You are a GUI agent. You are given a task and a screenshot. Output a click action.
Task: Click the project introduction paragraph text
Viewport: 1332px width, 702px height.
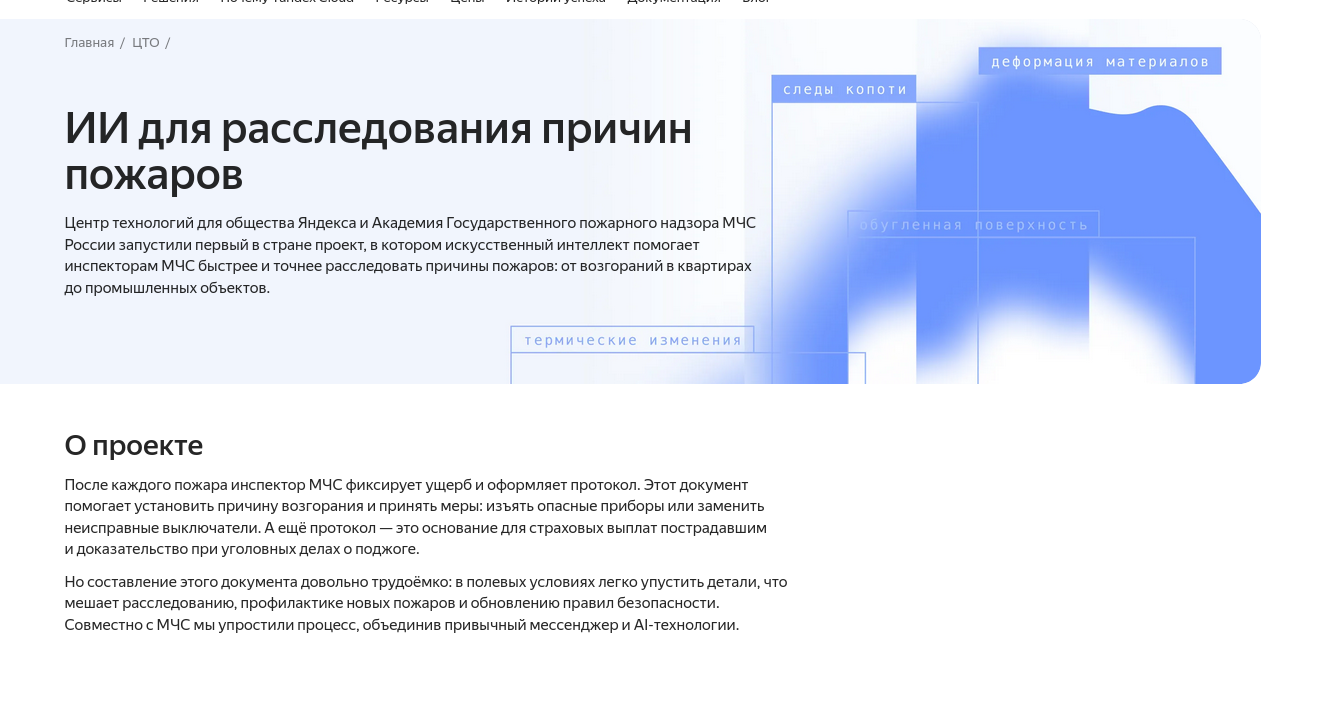click(x=409, y=254)
